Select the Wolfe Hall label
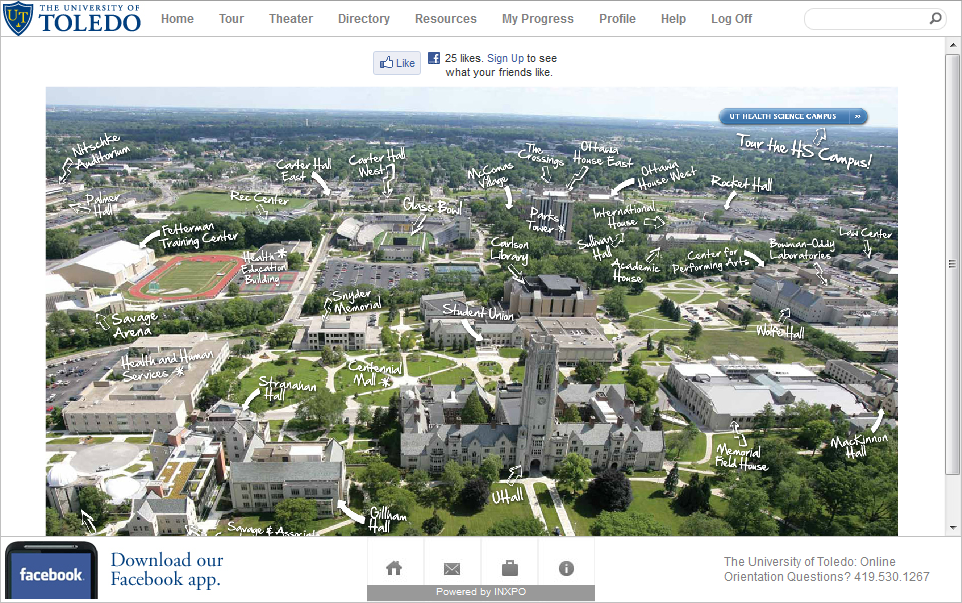Screen dimensions: 962x603 pos(780,332)
